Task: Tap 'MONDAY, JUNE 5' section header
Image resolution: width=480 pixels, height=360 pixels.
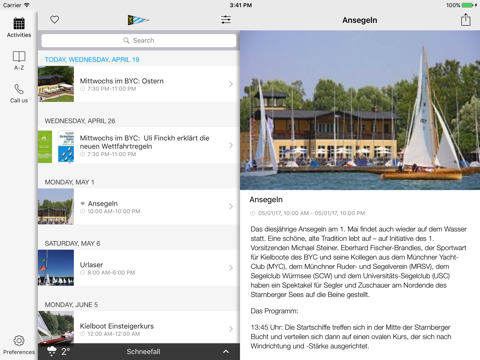Action: (71, 305)
